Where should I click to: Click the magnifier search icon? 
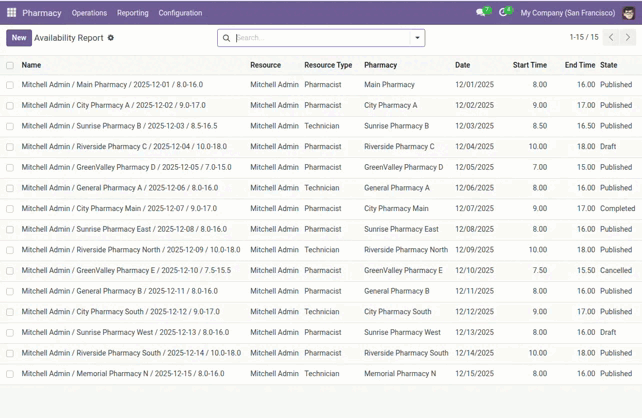pos(226,38)
